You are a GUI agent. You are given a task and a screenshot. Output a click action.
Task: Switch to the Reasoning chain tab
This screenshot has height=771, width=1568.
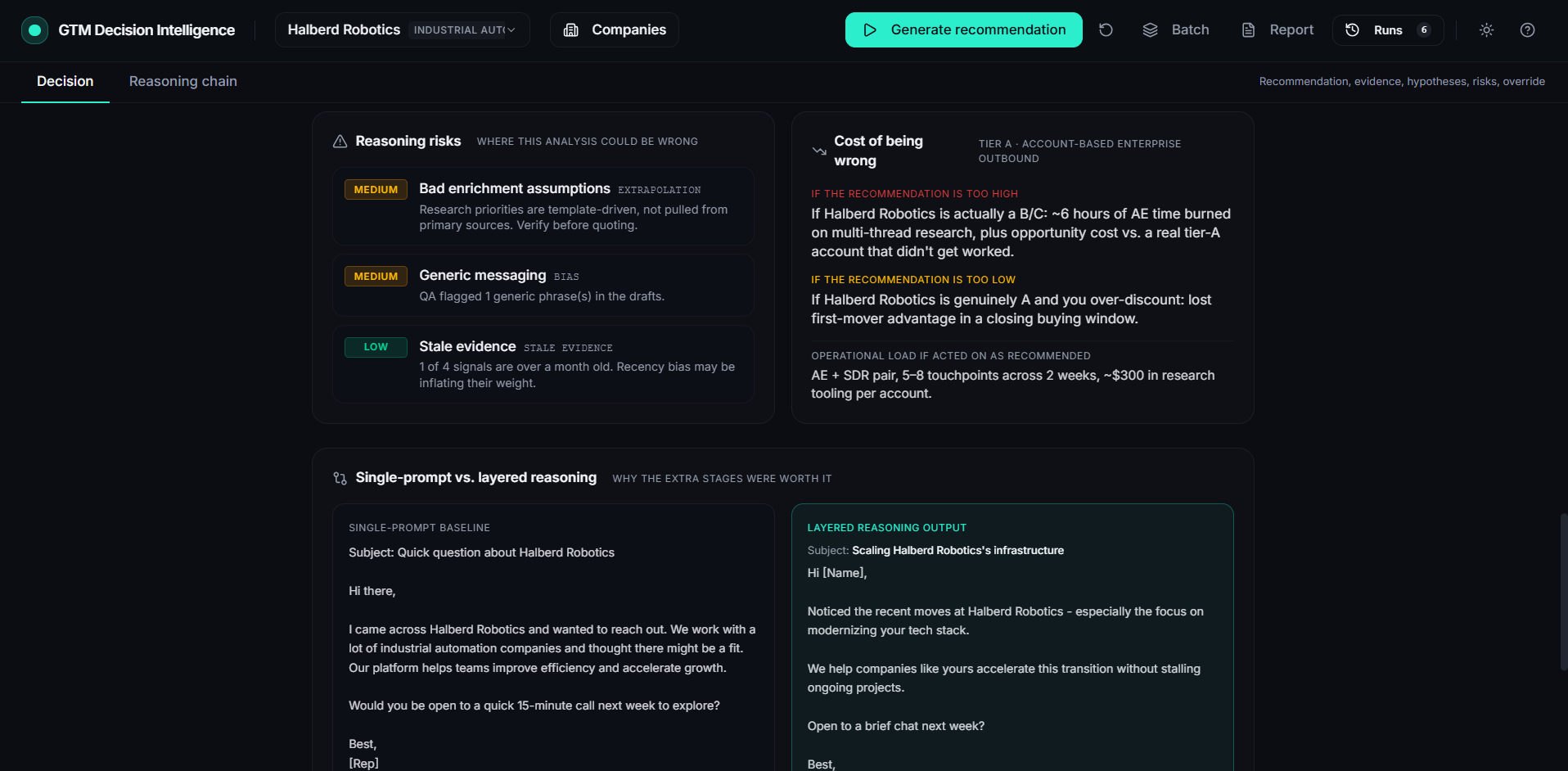183,81
